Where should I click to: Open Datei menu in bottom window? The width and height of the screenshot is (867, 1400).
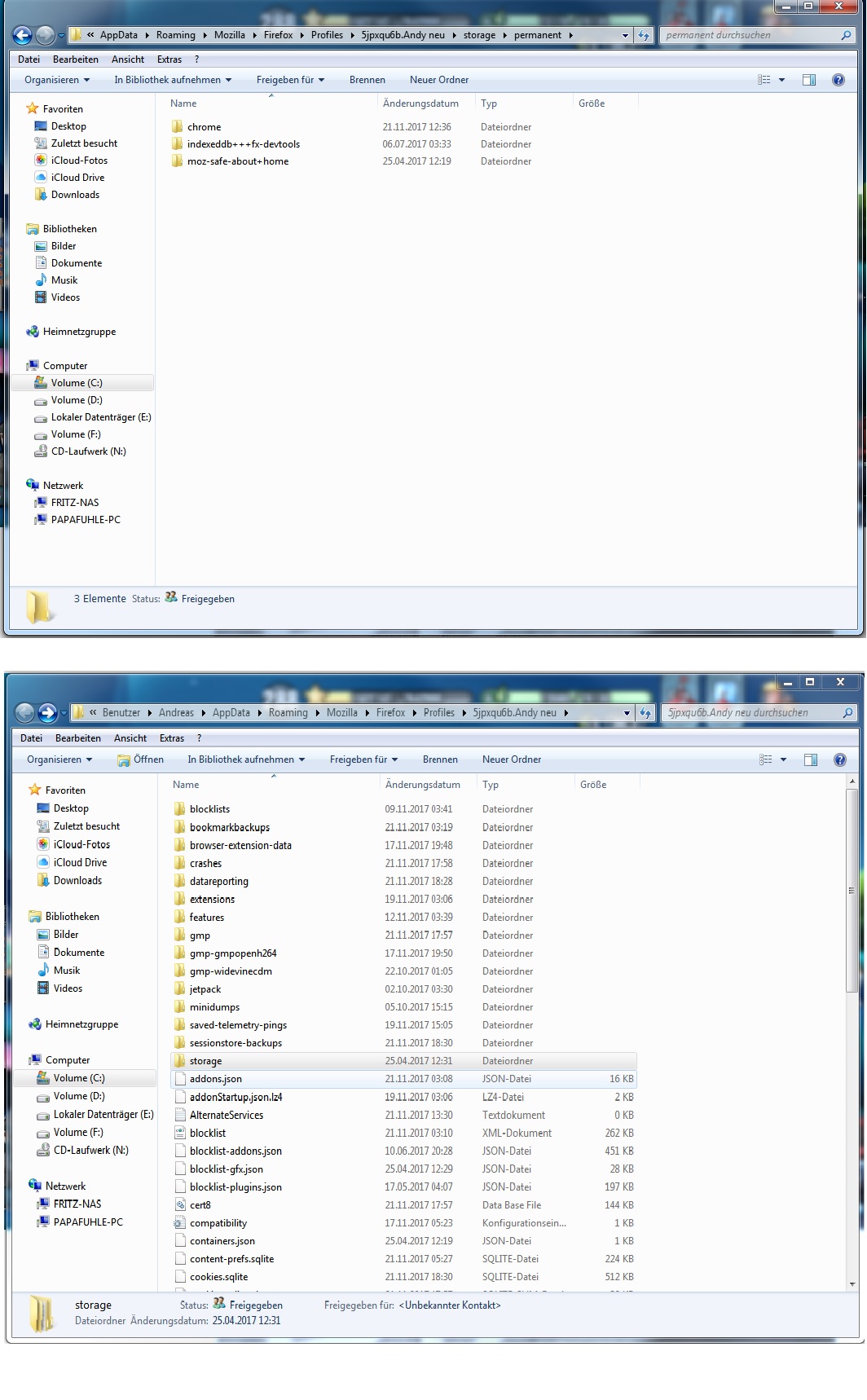coord(31,738)
